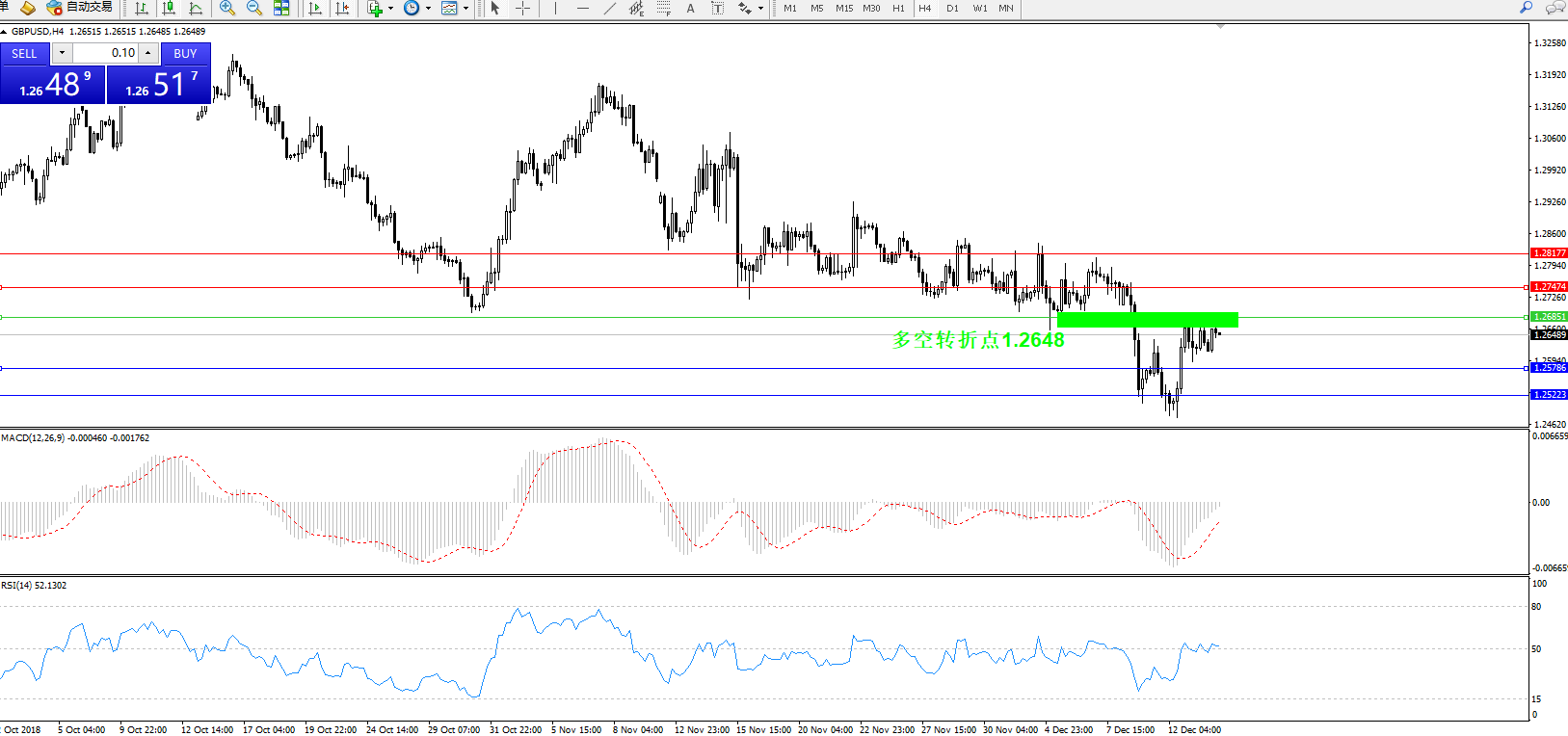Click the Zoom Out magnifier icon
The height and width of the screenshot is (736, 1568).
point(254,8)
